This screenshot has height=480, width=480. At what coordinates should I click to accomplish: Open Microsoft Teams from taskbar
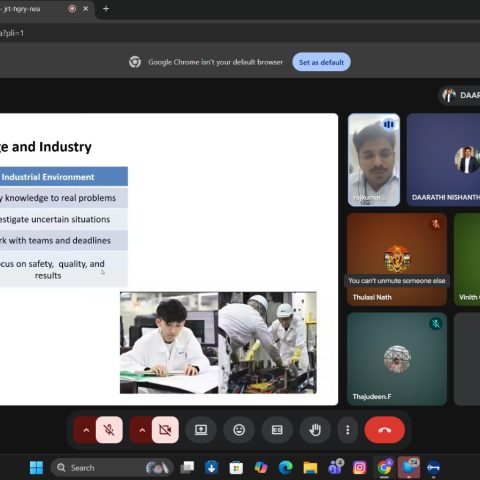pyautogui.click(x=335, y=468)
